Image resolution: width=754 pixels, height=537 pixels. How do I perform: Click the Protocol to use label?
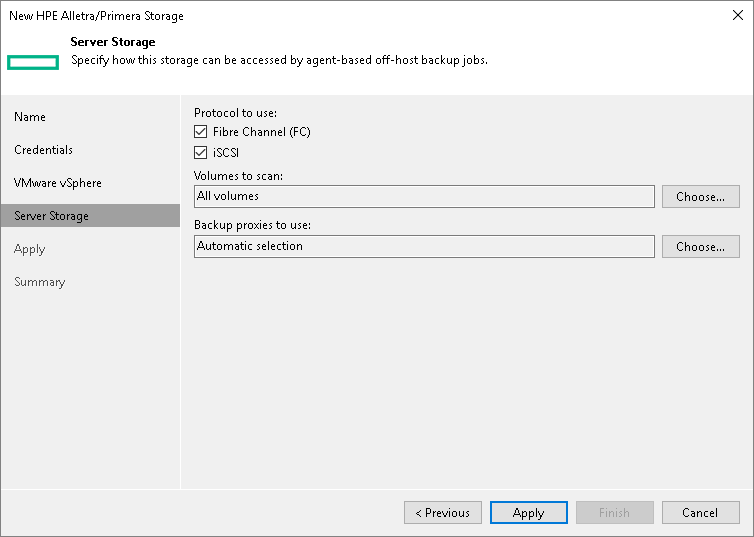[236, 113]
